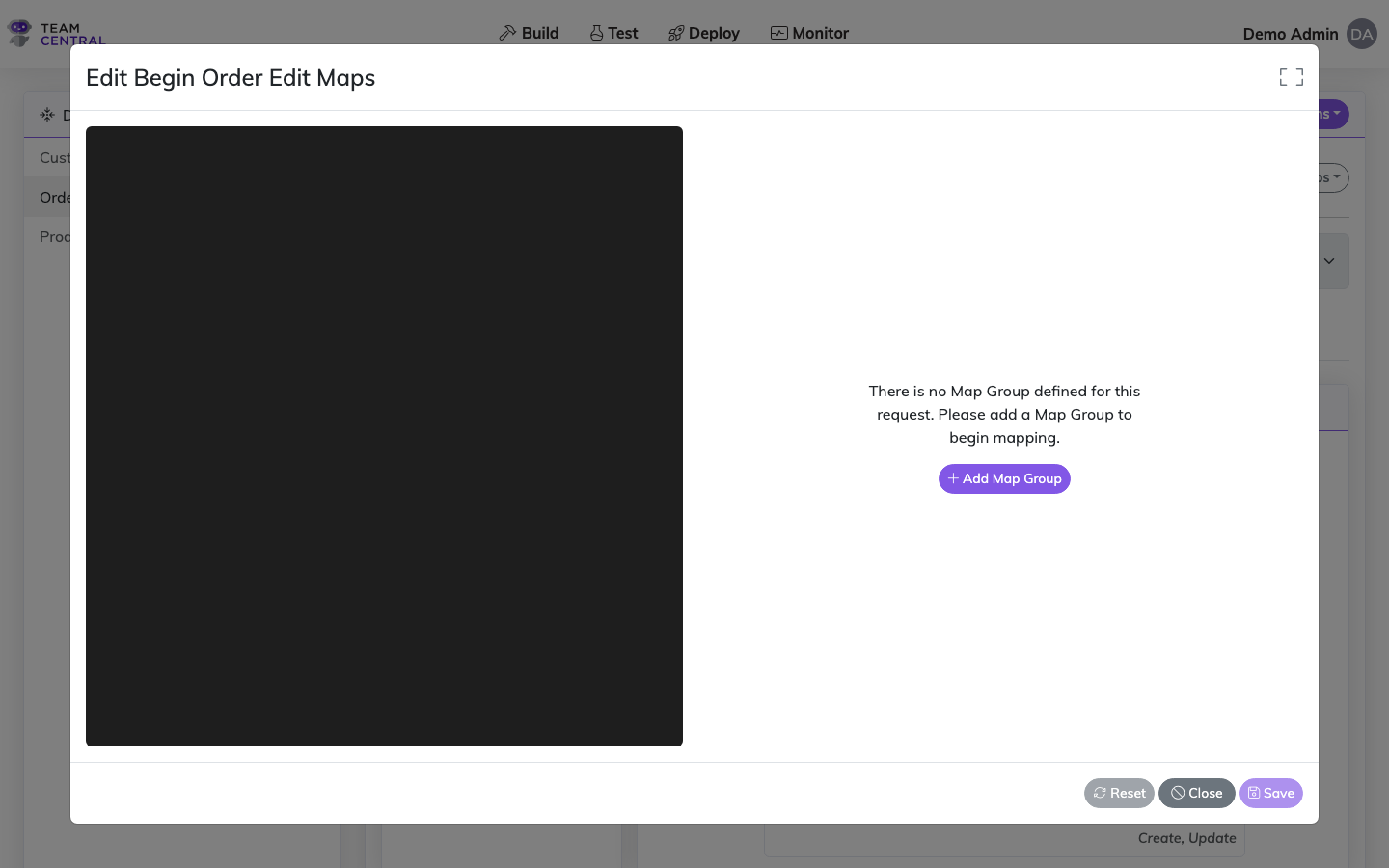Open the outlined dropdown at the right edge

coord(1333,177)
